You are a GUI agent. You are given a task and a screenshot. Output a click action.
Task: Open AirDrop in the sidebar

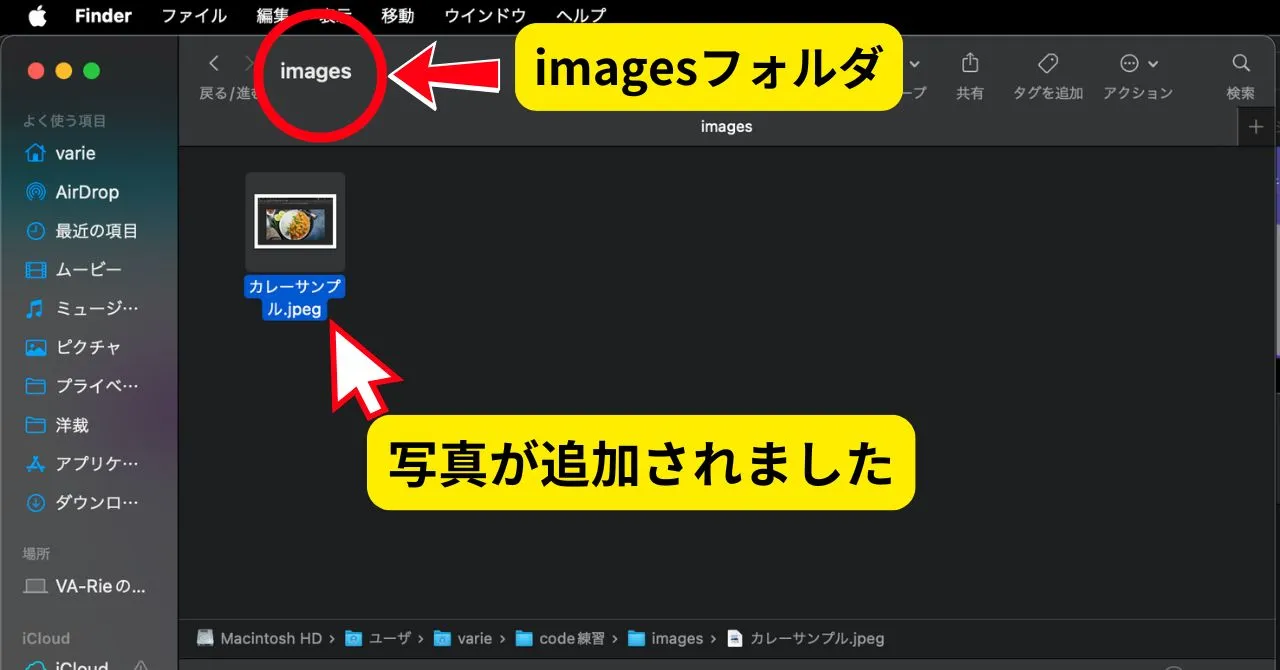(86, 192)
